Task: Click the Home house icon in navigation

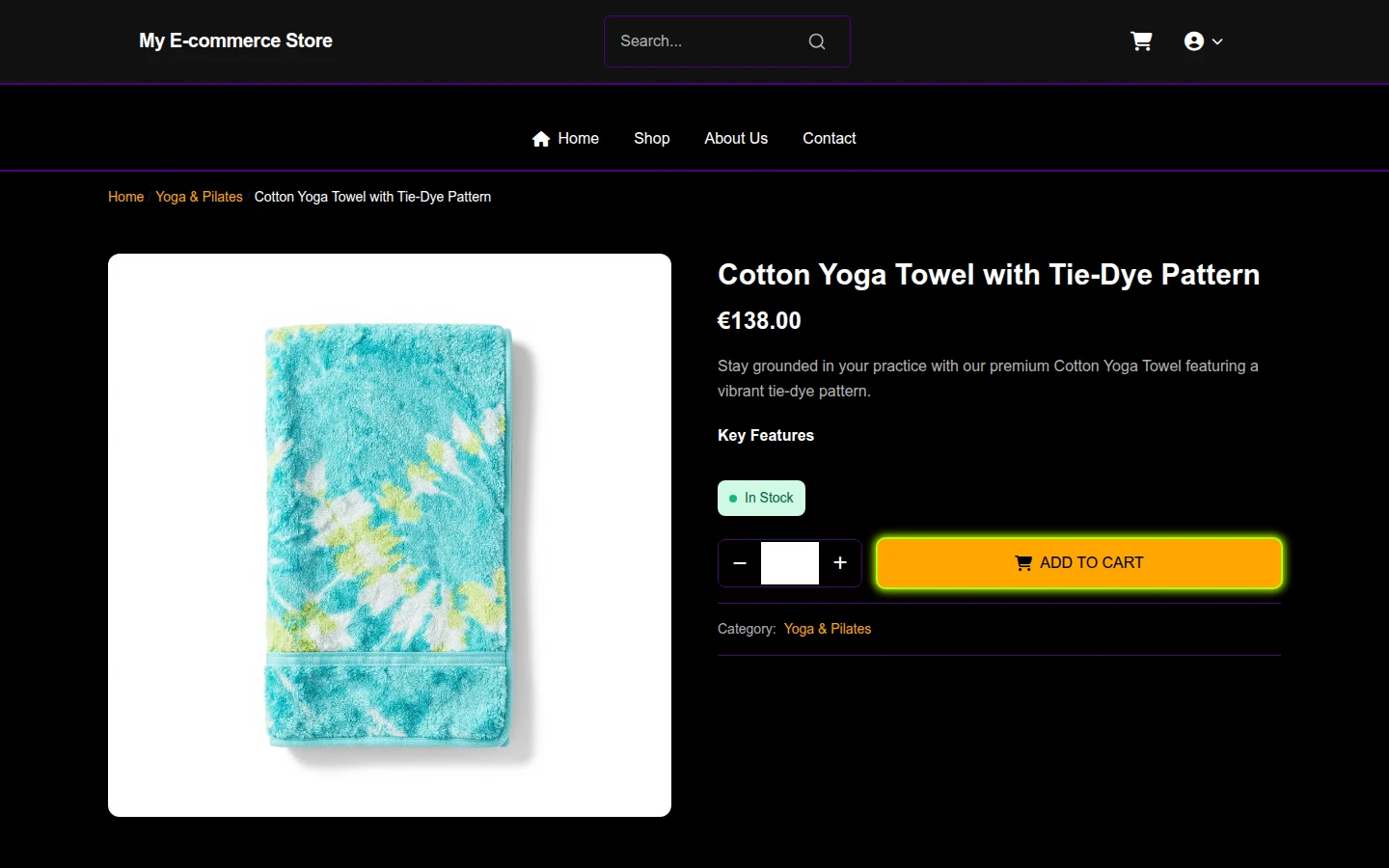Action: pyautogui.click(x=541, y=139)
